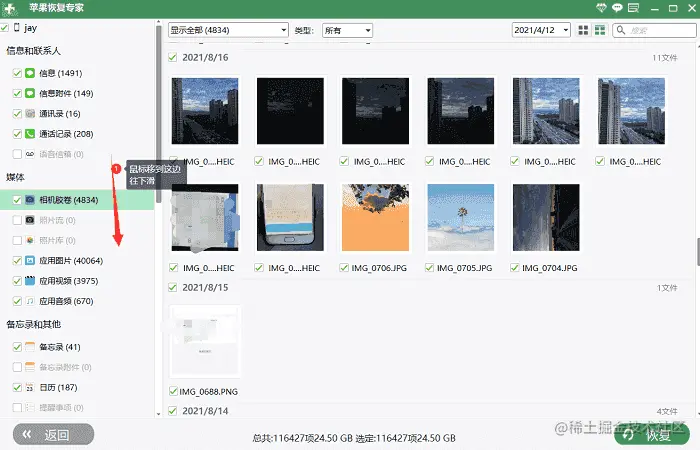Click the Message Attachments (149) icon
Image resolution: width=700 pixels, height=450 pixels.
[30, 93]
